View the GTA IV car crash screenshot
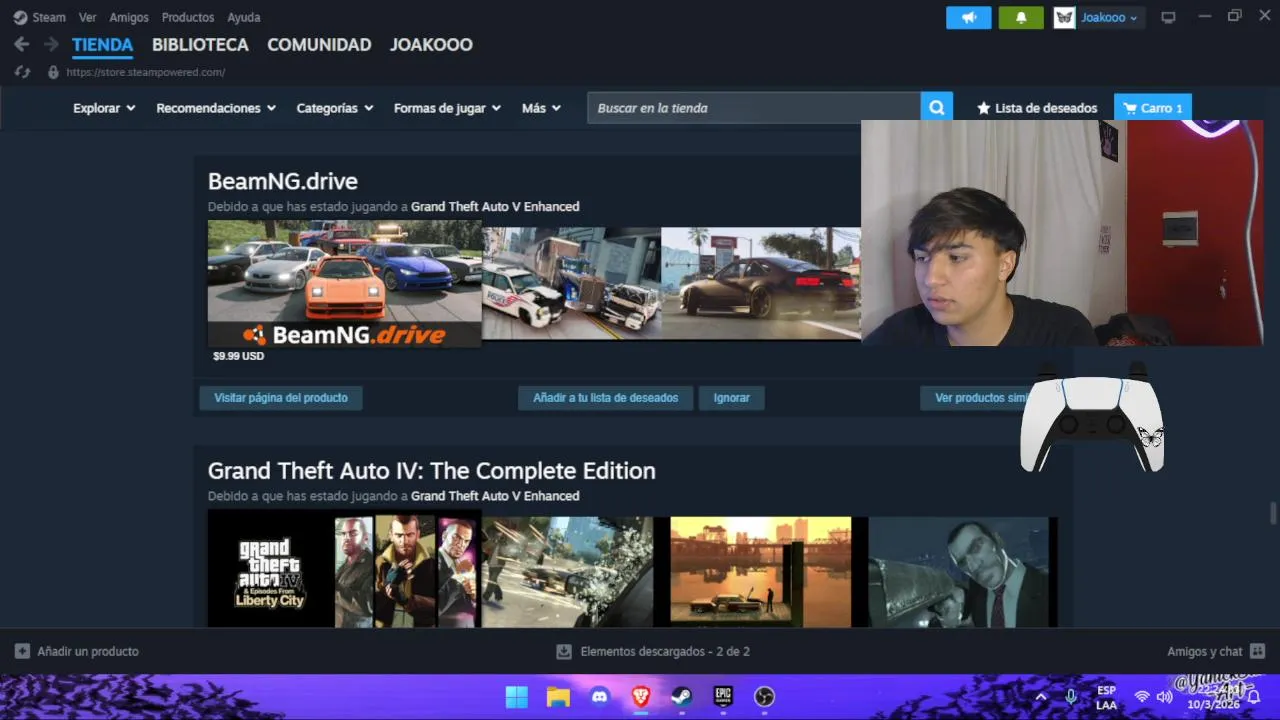Image resolution: width=1280 pixels, height=720 pixels. [x=568, y=572]
